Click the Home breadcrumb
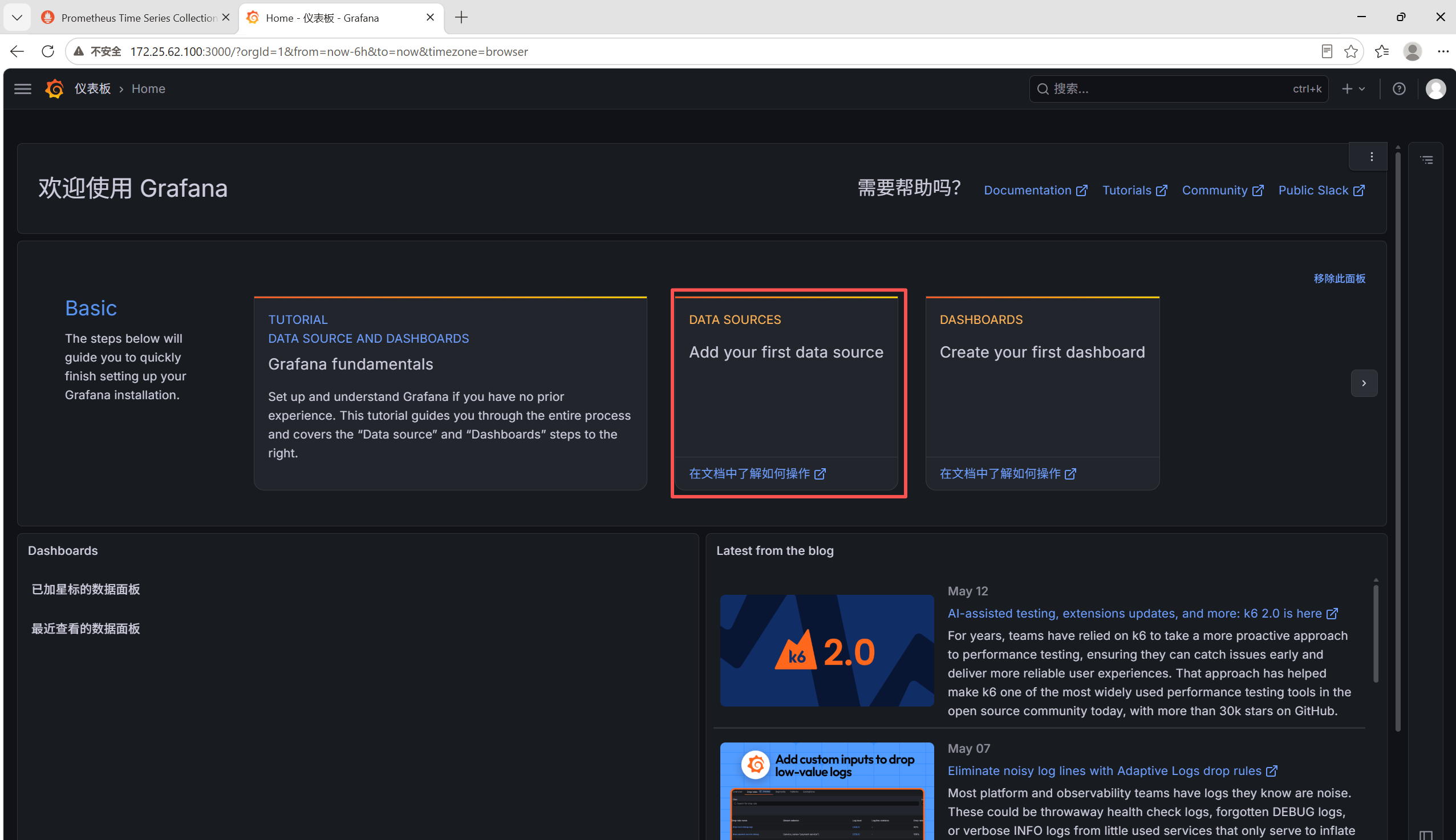 point(148,89)
